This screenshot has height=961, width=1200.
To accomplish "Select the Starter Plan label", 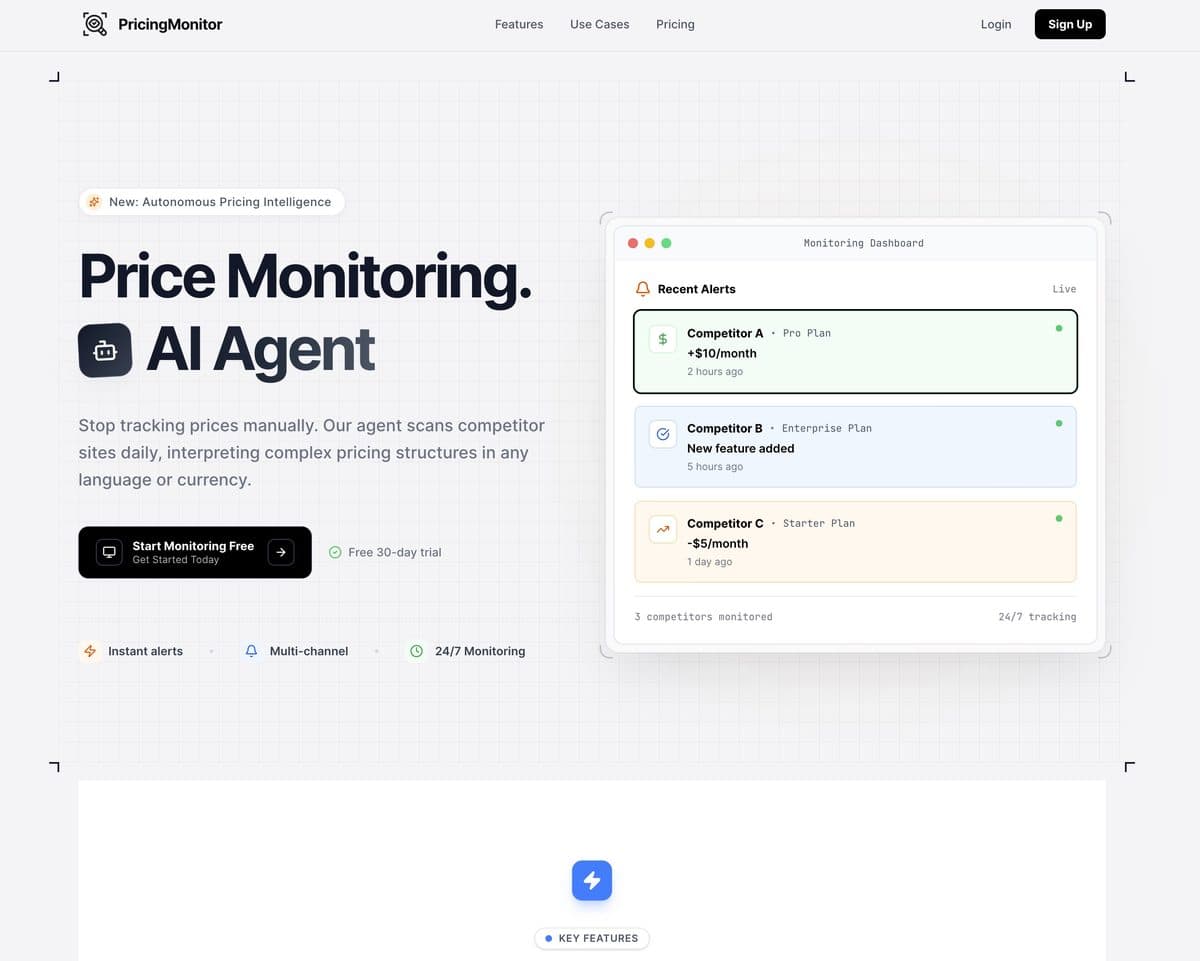I will [819, 523].
